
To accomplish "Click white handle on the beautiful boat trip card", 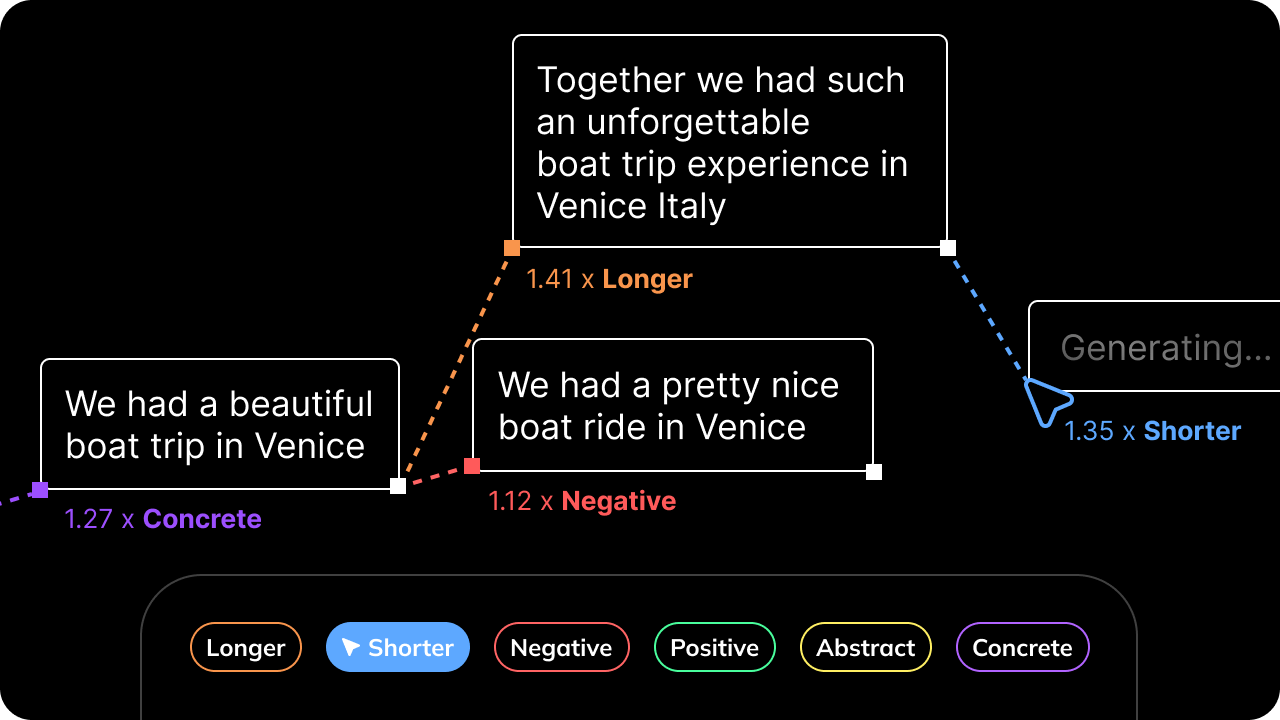I will [398, 486].
